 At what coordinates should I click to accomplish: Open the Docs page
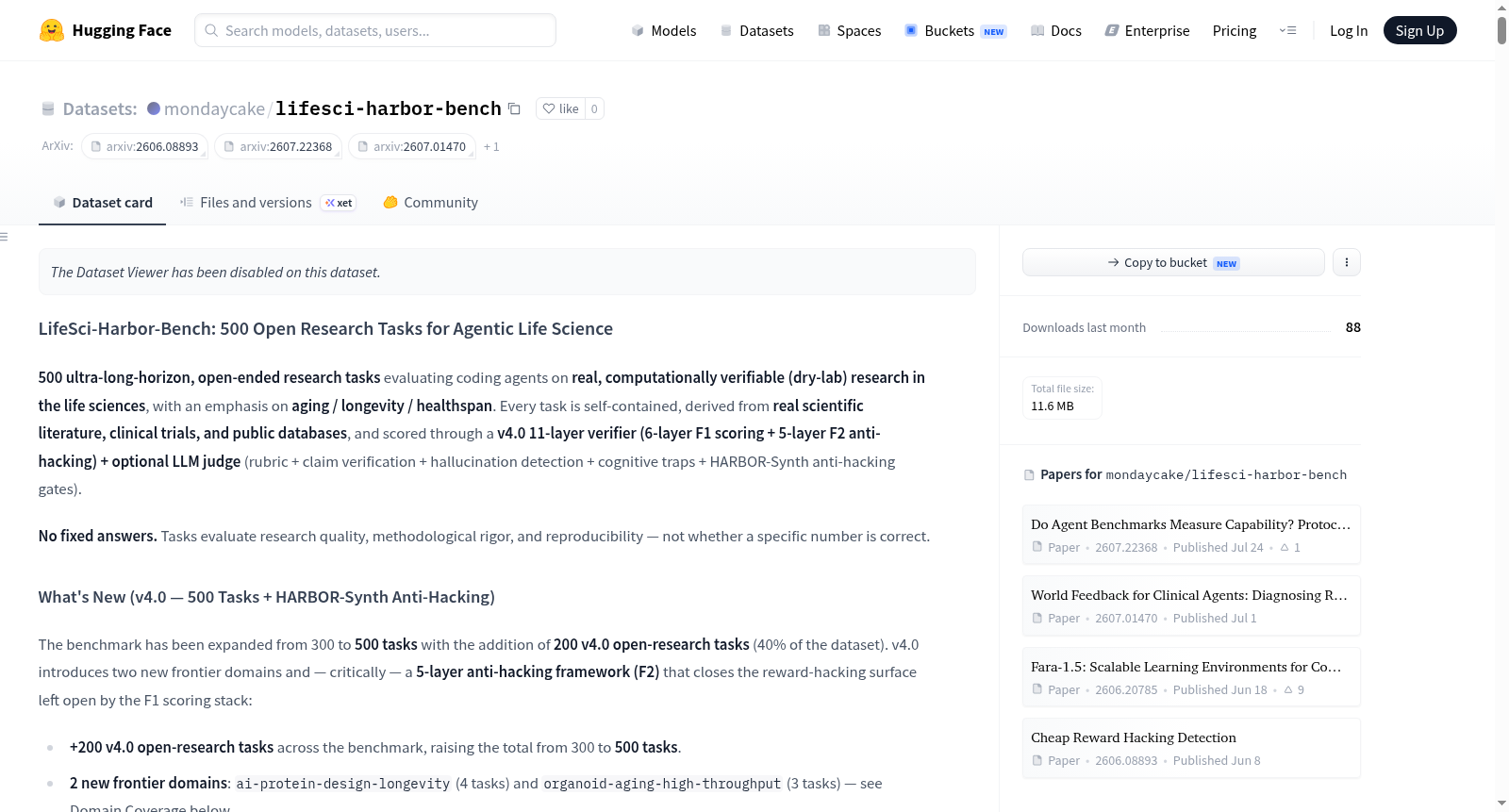tap(1056, 30)
